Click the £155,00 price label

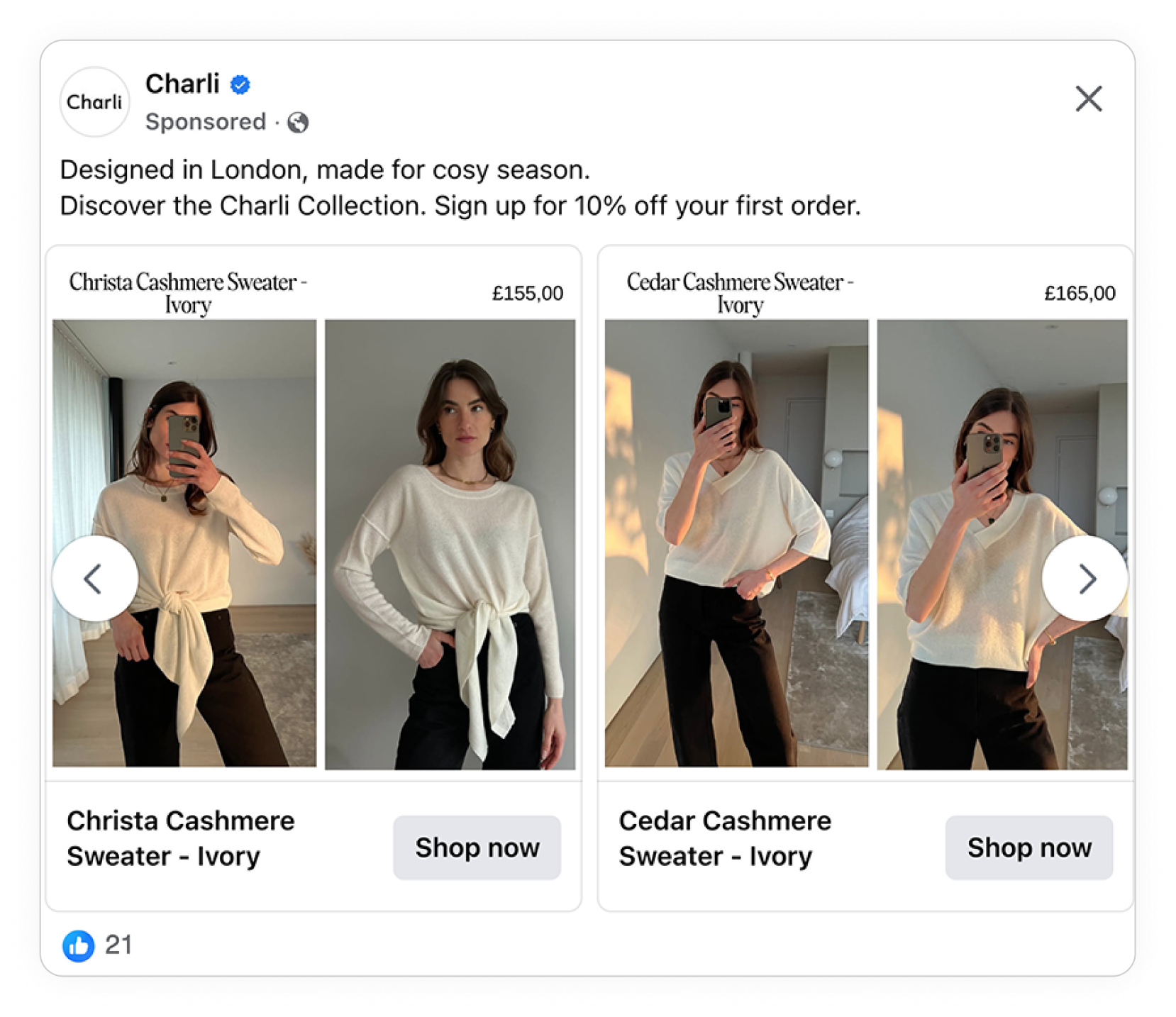coord(528,294)
